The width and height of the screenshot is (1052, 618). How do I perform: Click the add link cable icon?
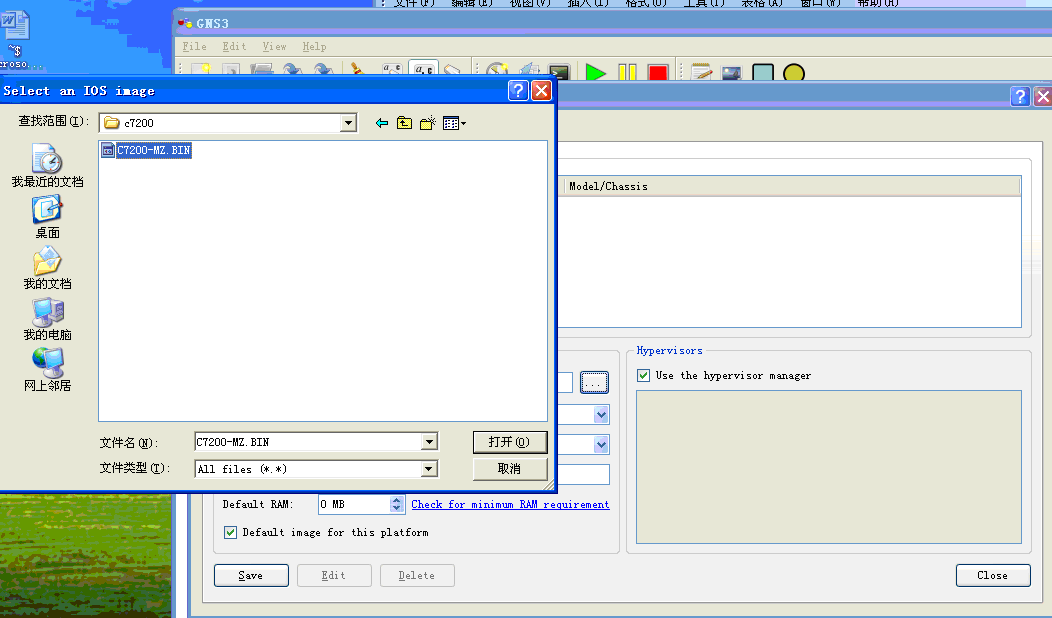[x=453, y=70]
